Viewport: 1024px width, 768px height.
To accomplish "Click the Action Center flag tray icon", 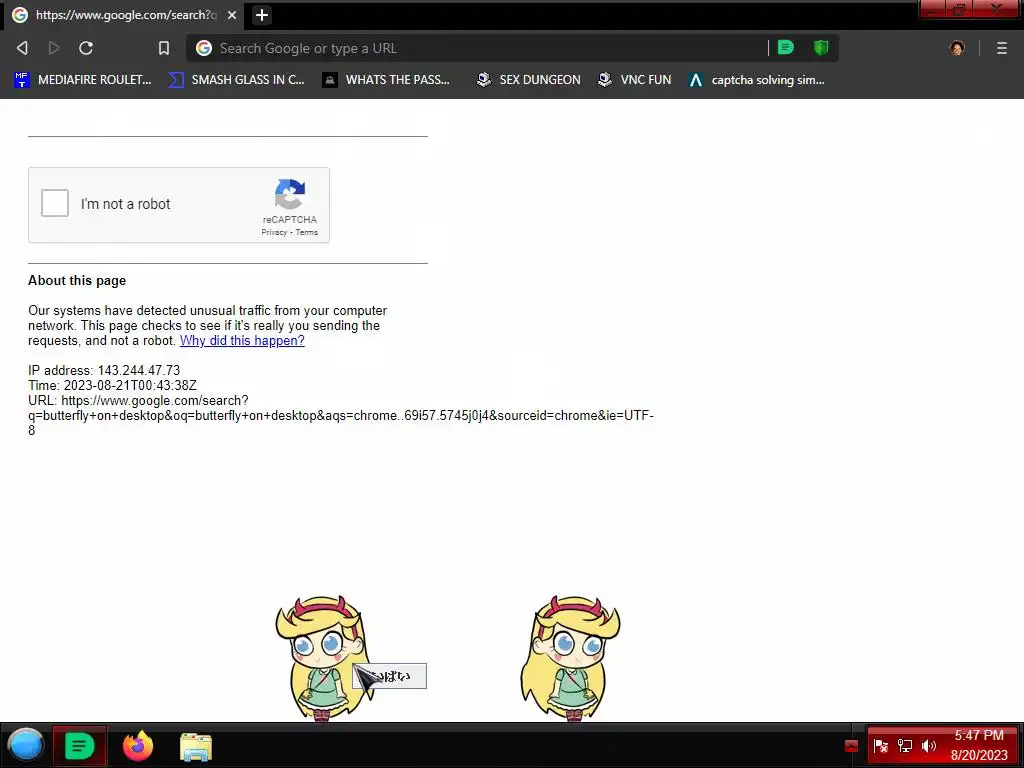I will [880, 746].
